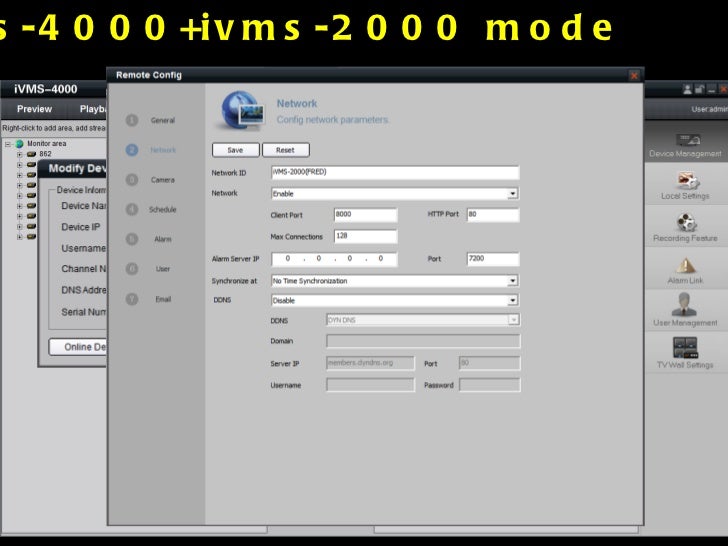This screenshot has width=728, height=546.
Task: Select Alarm in the config sidebar
Action: 163,239
